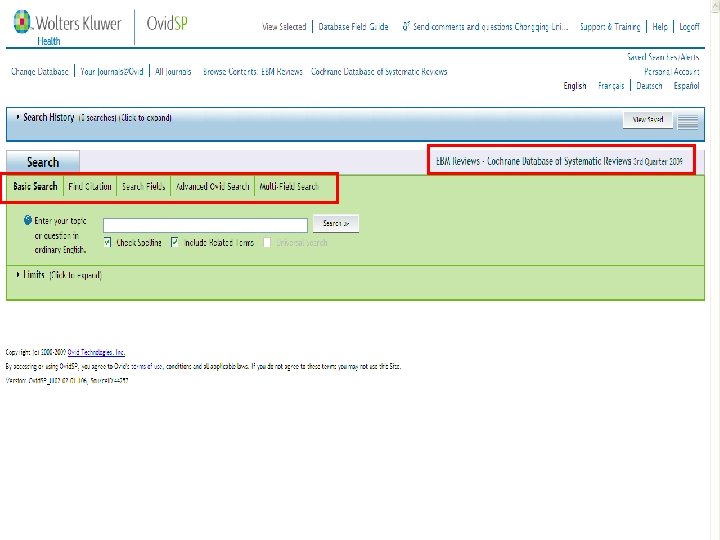
Task: Open Your Journals@Ovid link
Action: pos(112,72)
